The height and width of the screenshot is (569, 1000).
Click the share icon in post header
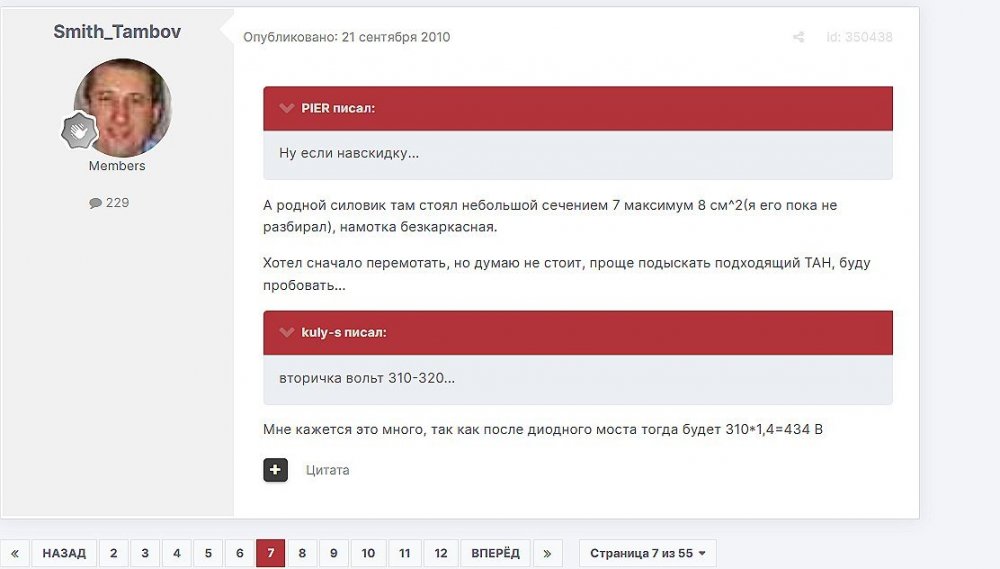pyautogui.click(x=798, y=37)
